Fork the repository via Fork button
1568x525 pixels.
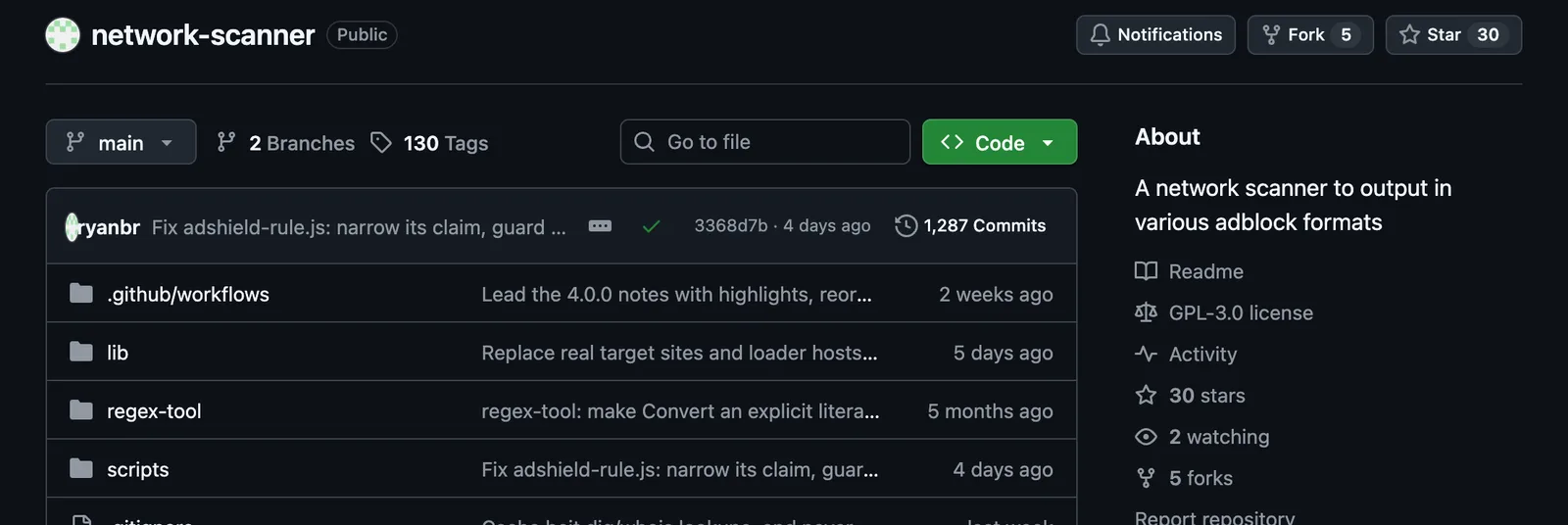[x=1310, y=35]
